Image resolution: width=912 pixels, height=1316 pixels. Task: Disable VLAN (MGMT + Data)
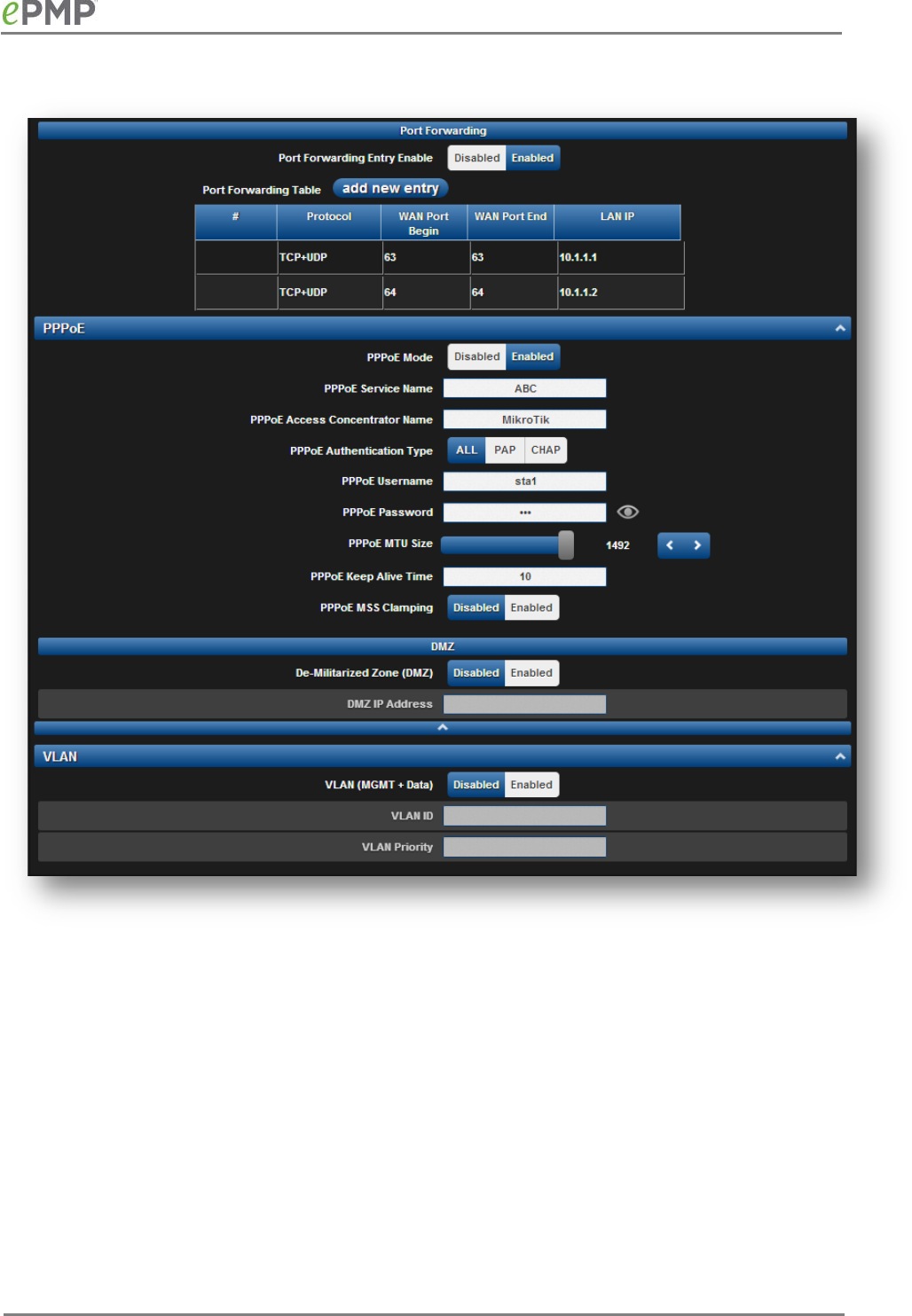point(476,785)
